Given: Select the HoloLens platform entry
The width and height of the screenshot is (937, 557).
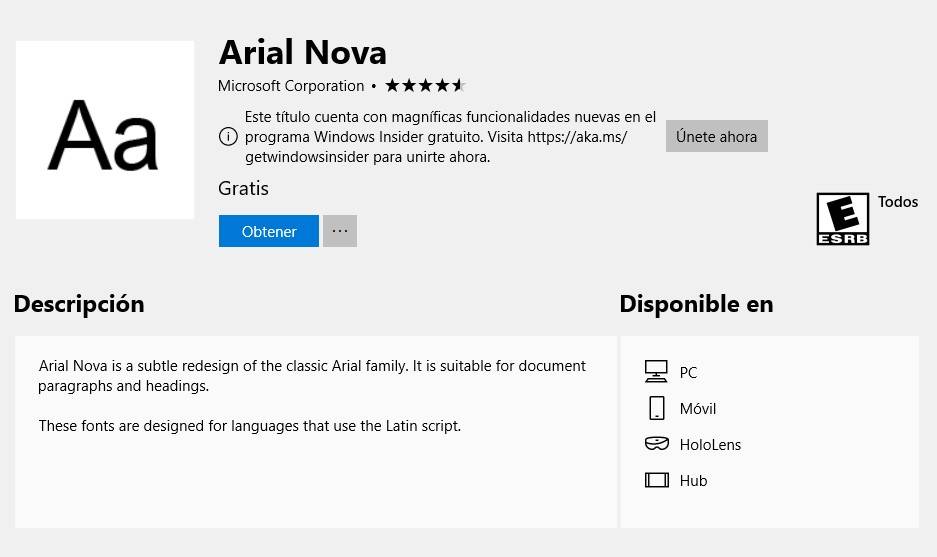Looking at the screenshot, I should pyautogui.click(x=693, y=444).
